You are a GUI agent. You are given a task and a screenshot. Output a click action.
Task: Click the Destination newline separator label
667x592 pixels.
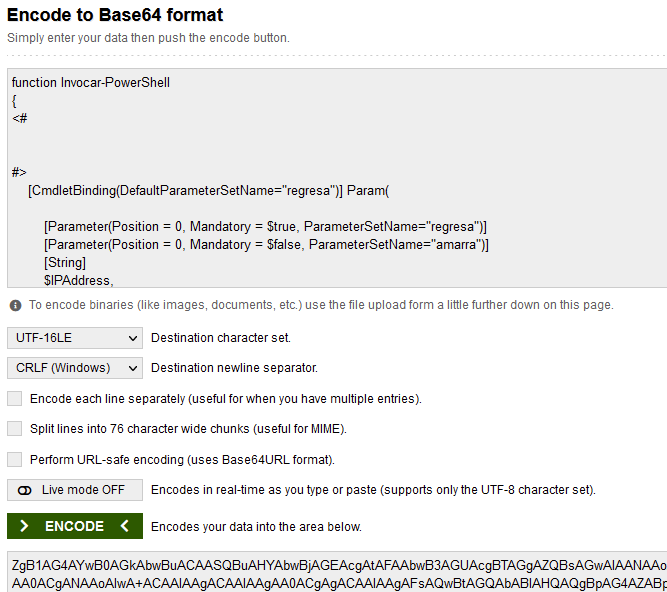[234, 368]
